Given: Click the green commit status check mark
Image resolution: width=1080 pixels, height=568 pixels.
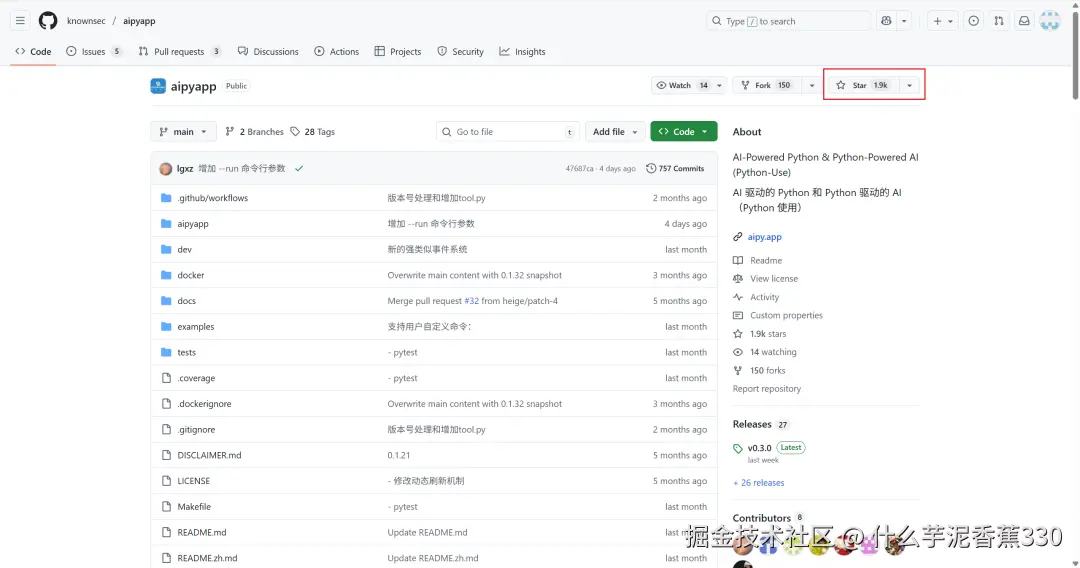Looking at the screenshot, I should [x=299, y=169].
